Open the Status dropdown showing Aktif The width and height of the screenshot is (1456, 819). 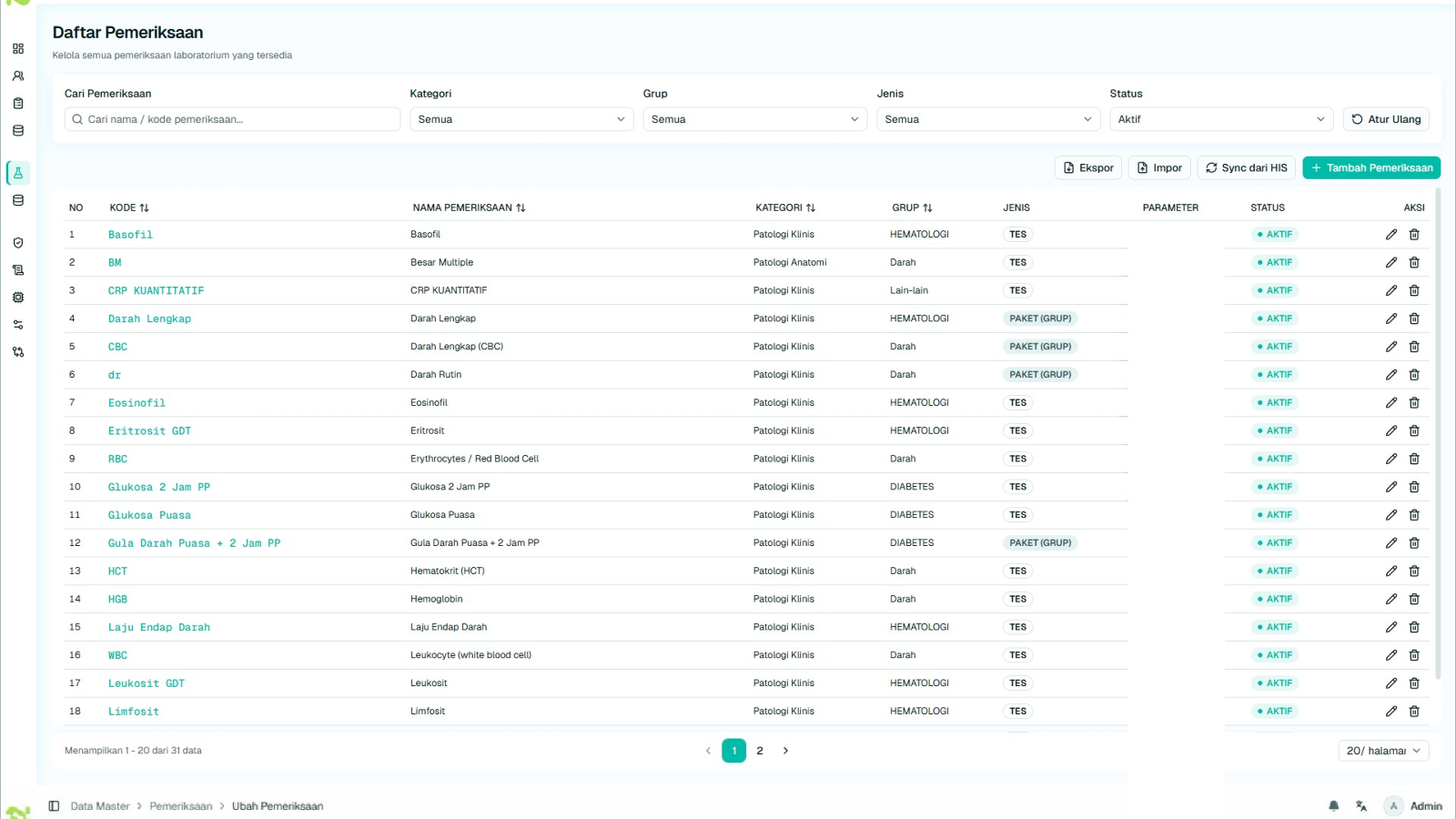pyautogui.click(x=1221, y=119)
